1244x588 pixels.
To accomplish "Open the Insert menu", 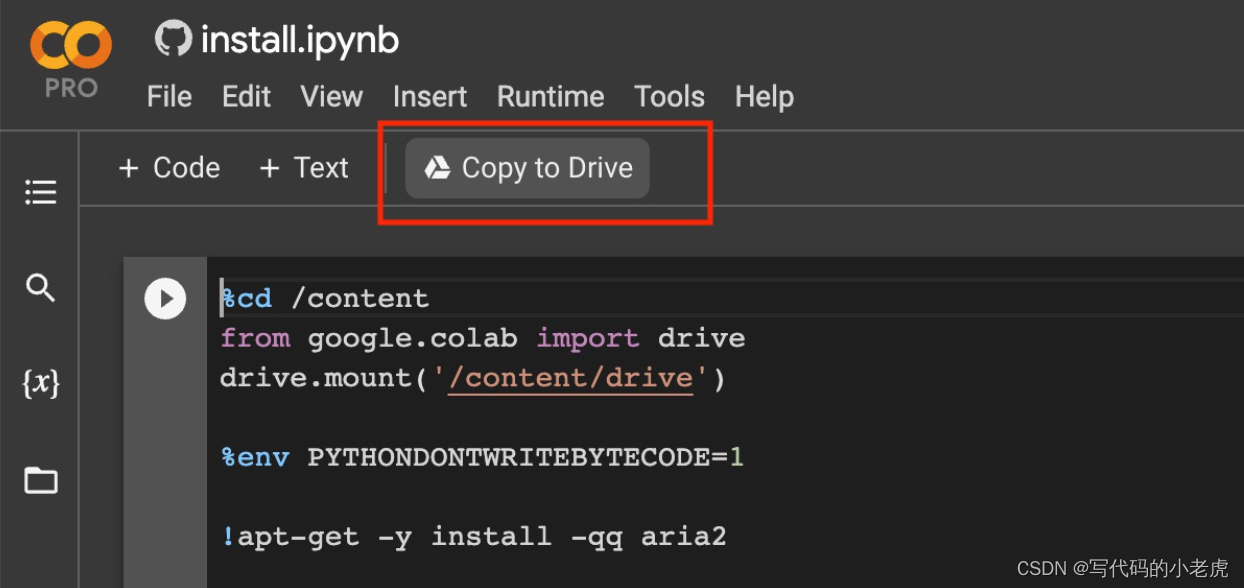I will pos(429,97).
